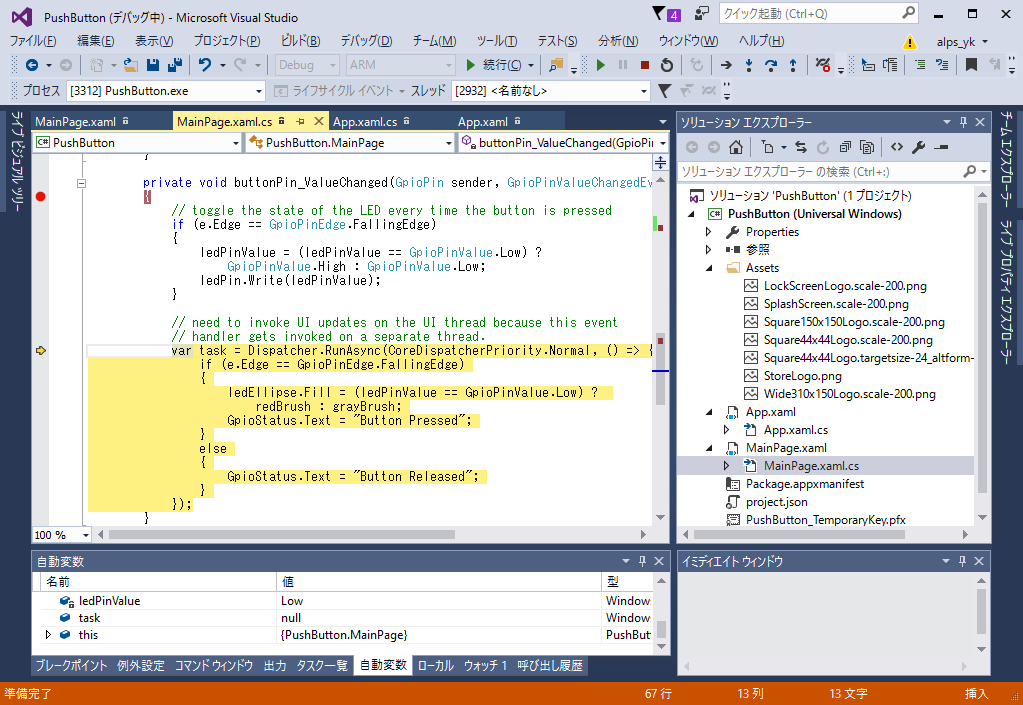Click the Solution Explorer search field
1023x705 pixels.
click(x=834, y=172)
